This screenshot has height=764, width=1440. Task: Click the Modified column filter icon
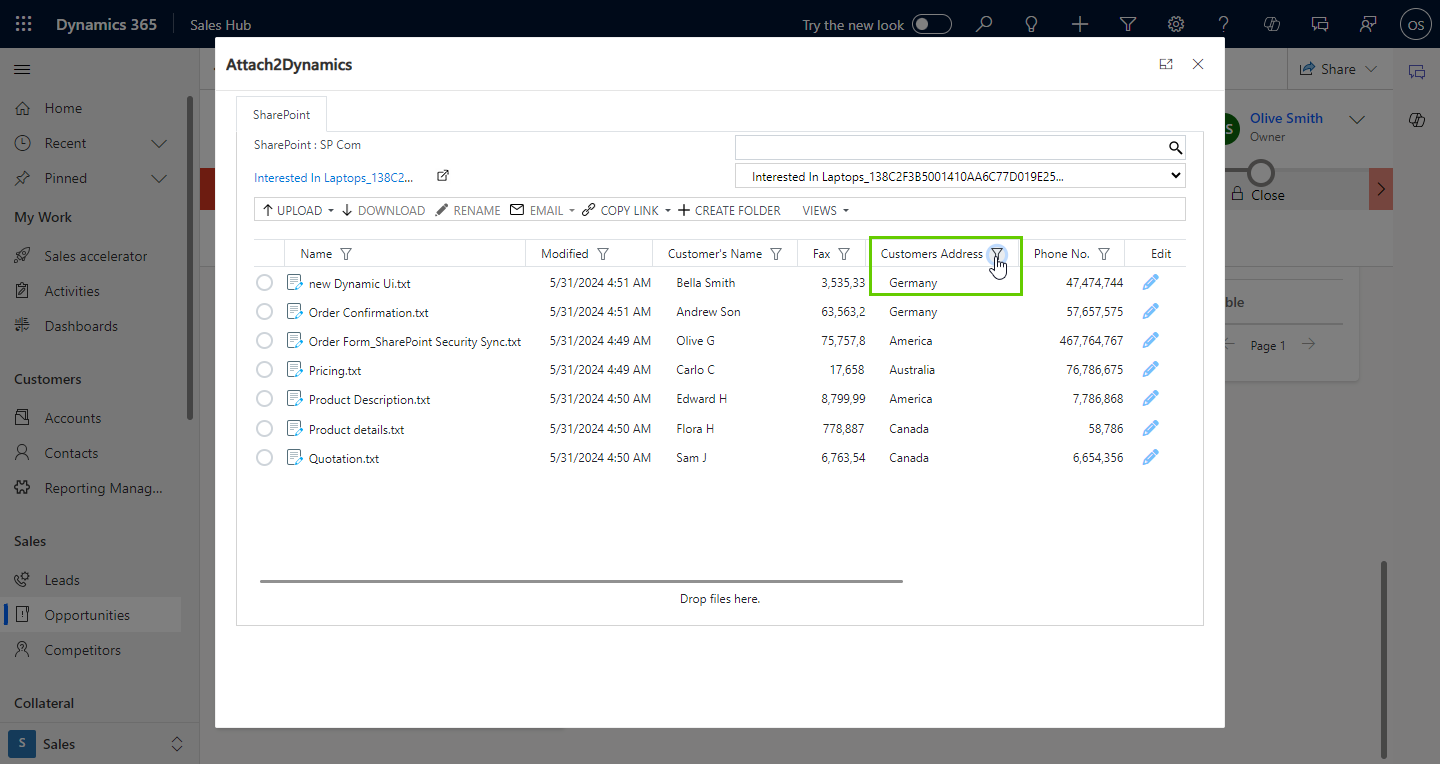tap(603, 254)
